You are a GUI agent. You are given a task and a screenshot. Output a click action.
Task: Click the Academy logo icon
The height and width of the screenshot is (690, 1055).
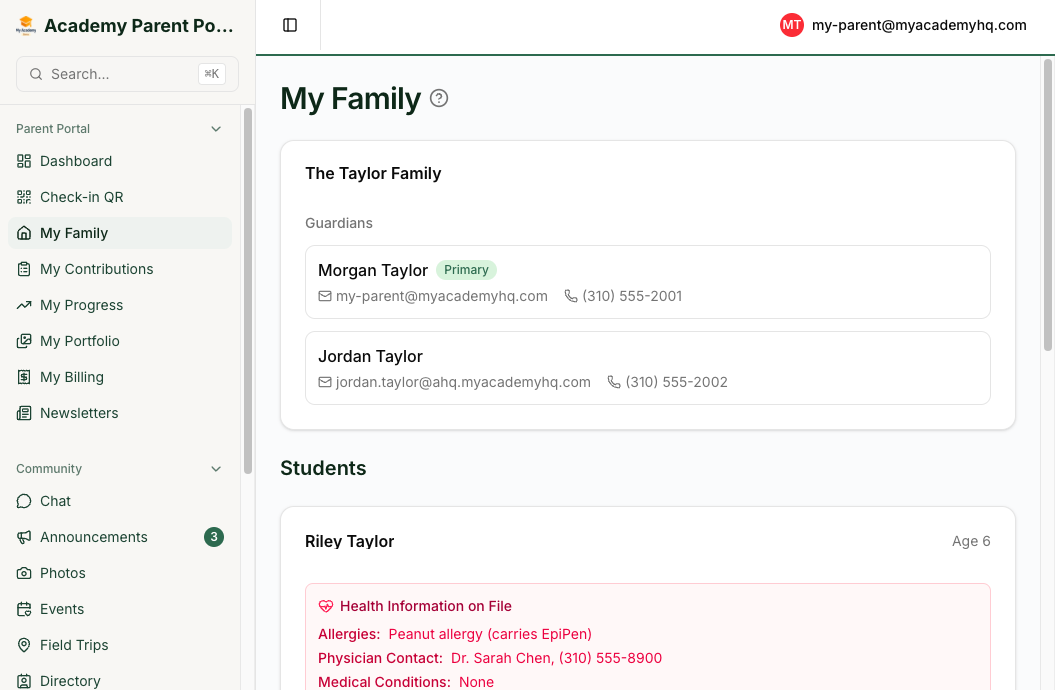coord(26,26)
